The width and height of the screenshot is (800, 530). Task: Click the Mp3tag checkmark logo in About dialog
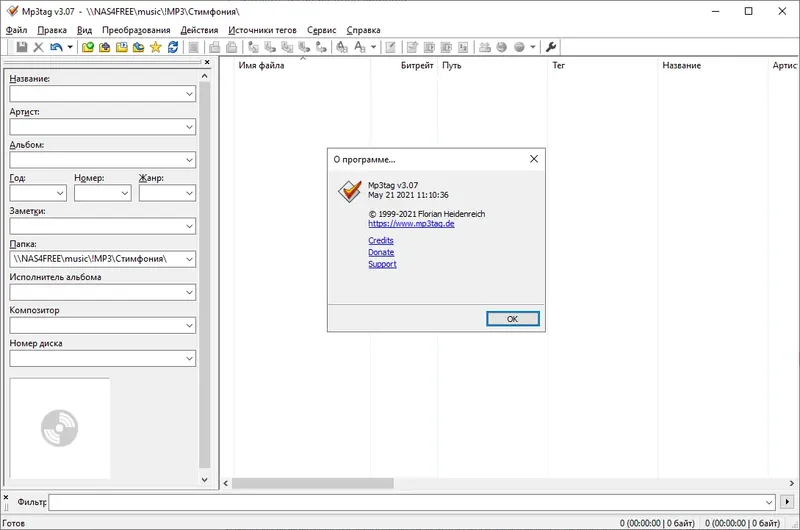[x=349, y=191]
